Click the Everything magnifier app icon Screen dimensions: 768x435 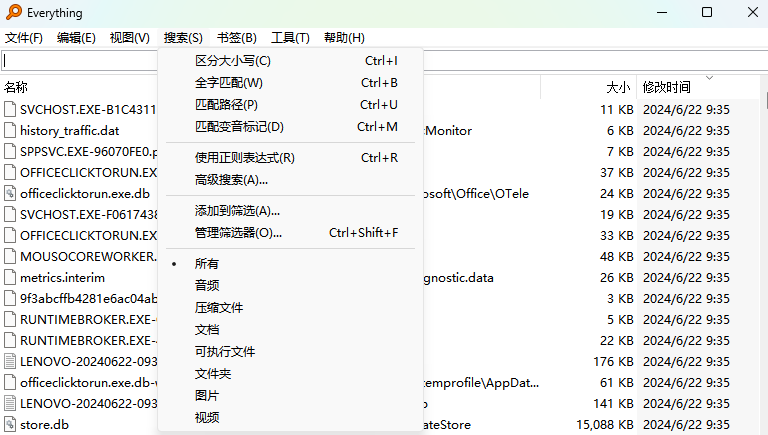coord(14,12)
